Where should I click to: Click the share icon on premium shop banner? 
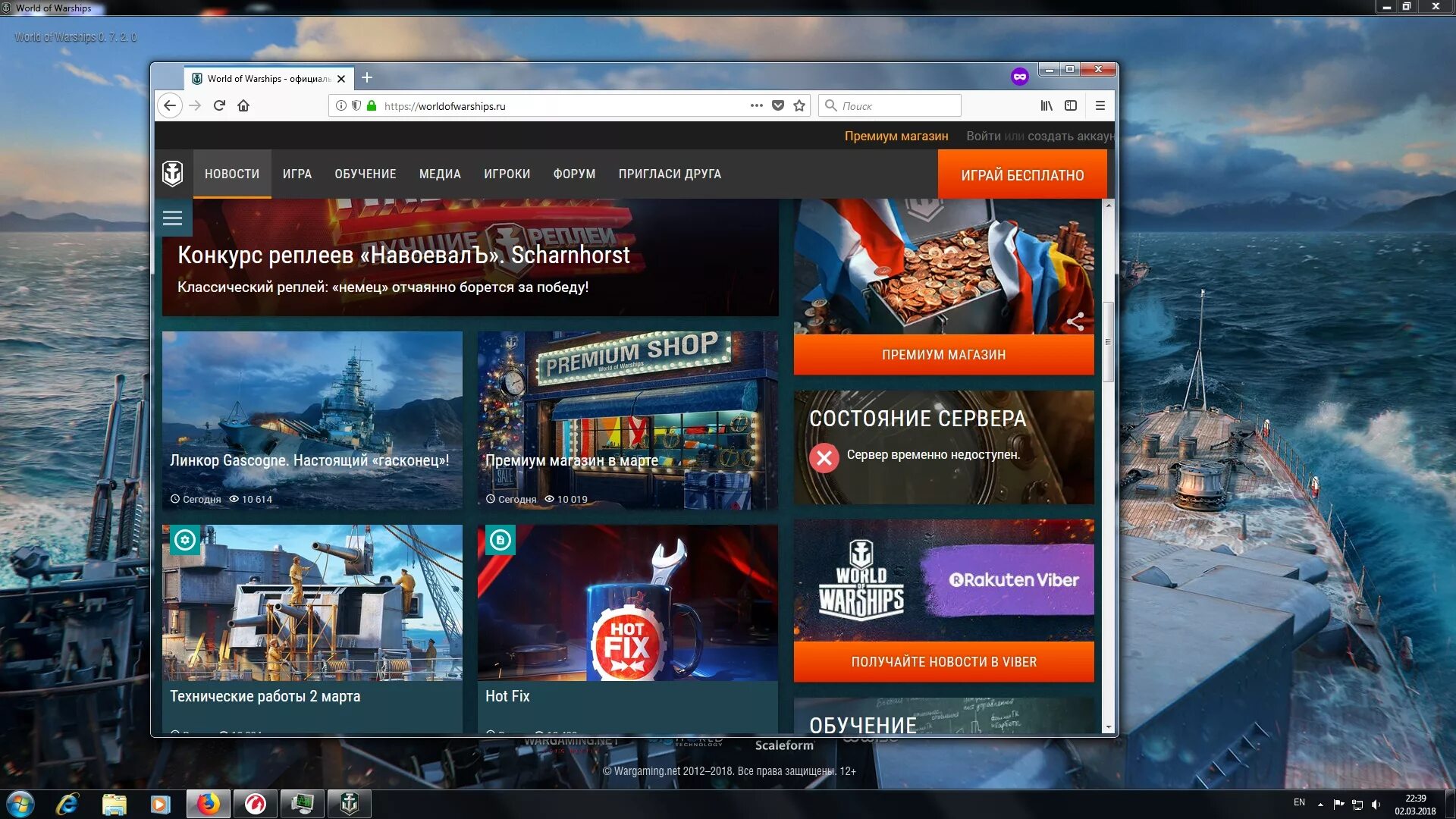pyautogui.click(x=1075, y=322)
